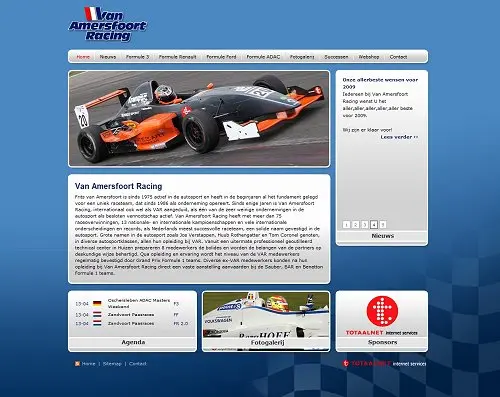
Task: Open the Nieuws menu item
Action: click(x=108, y=57)
